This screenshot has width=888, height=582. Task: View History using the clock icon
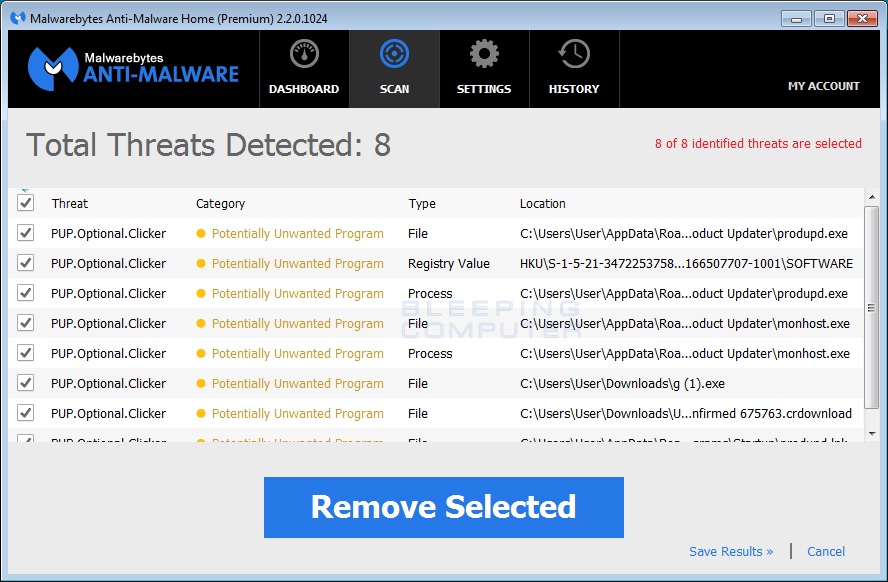tap(573, 53)
